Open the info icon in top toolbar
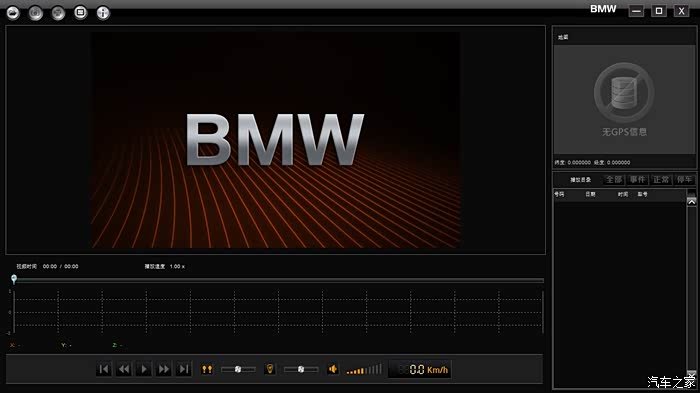The height and width of the screenshot is (393, 700). [103, 13]
